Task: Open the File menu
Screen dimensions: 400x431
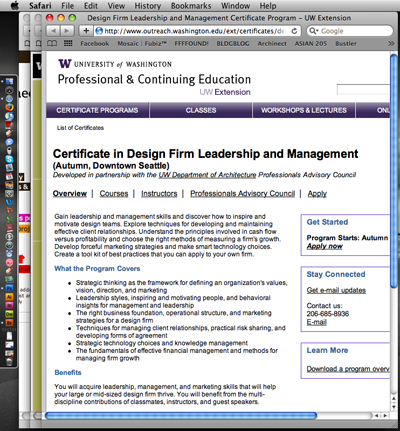Action: 68,6
